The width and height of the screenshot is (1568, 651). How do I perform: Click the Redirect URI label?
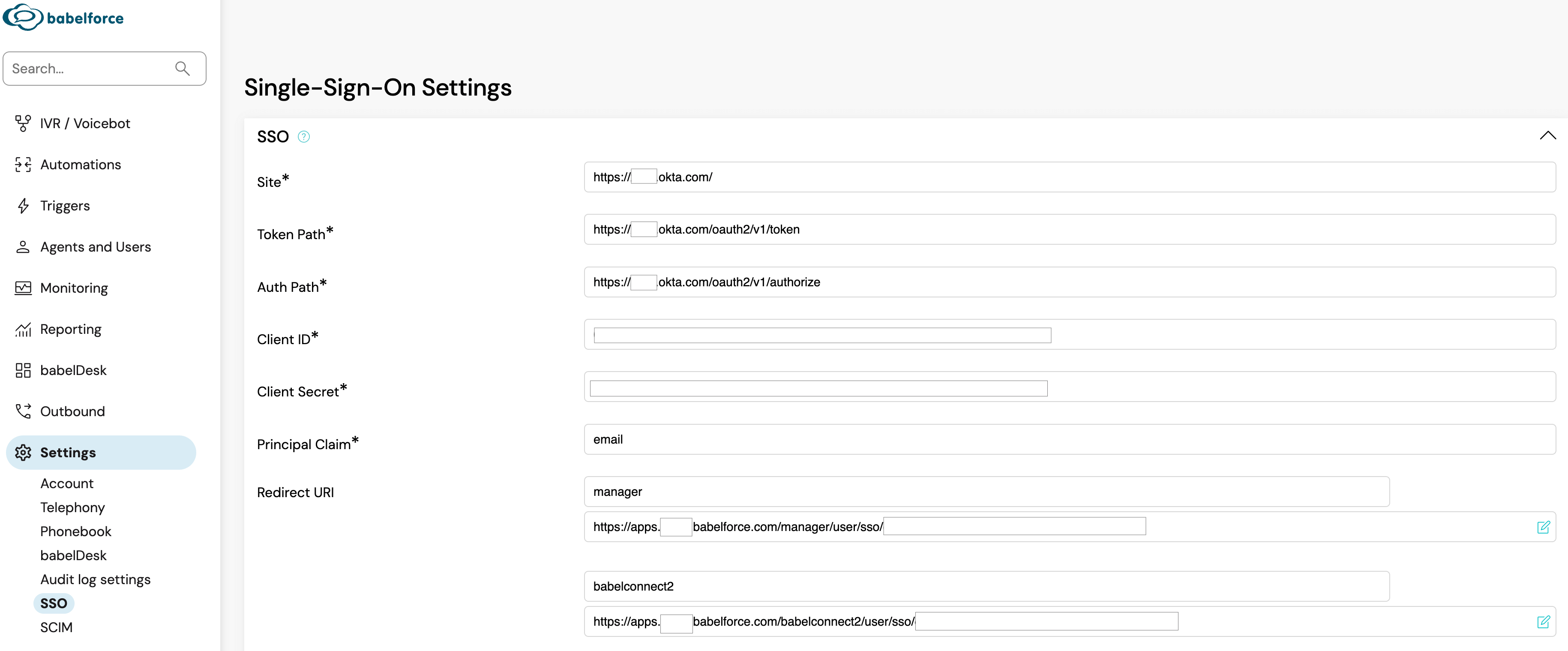295,493
